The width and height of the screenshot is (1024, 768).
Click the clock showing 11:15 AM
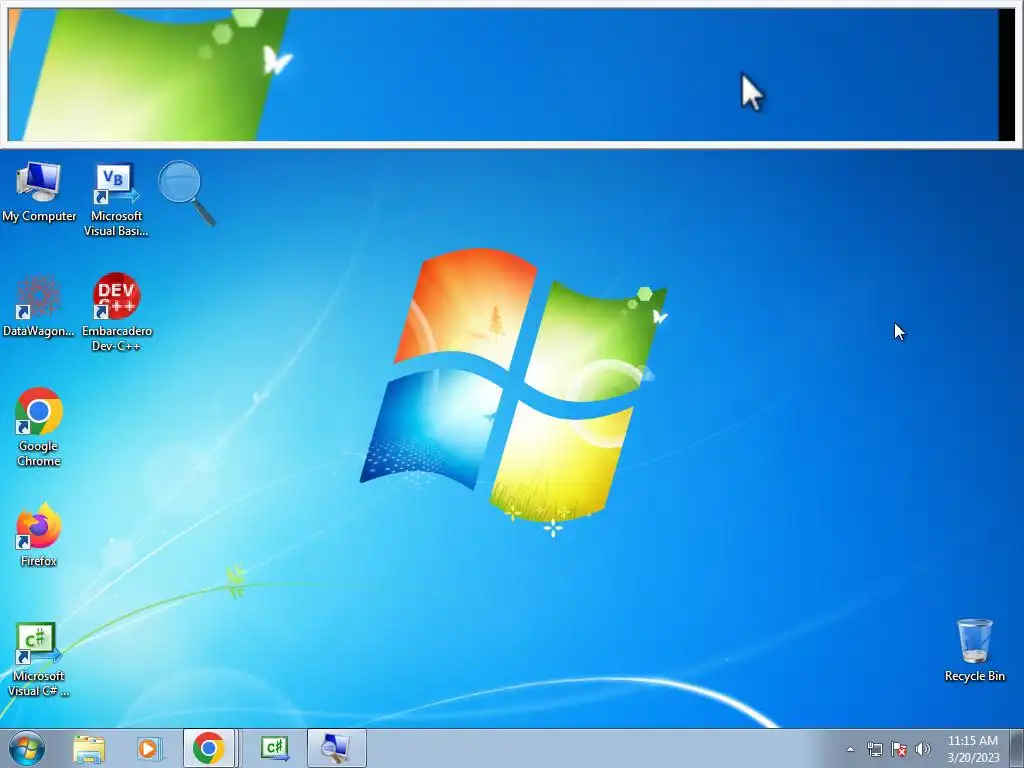[x=973, y=749]
